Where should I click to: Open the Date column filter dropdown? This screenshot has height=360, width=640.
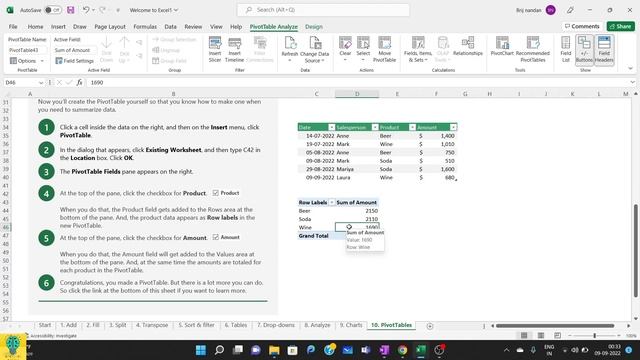[331, 127]
